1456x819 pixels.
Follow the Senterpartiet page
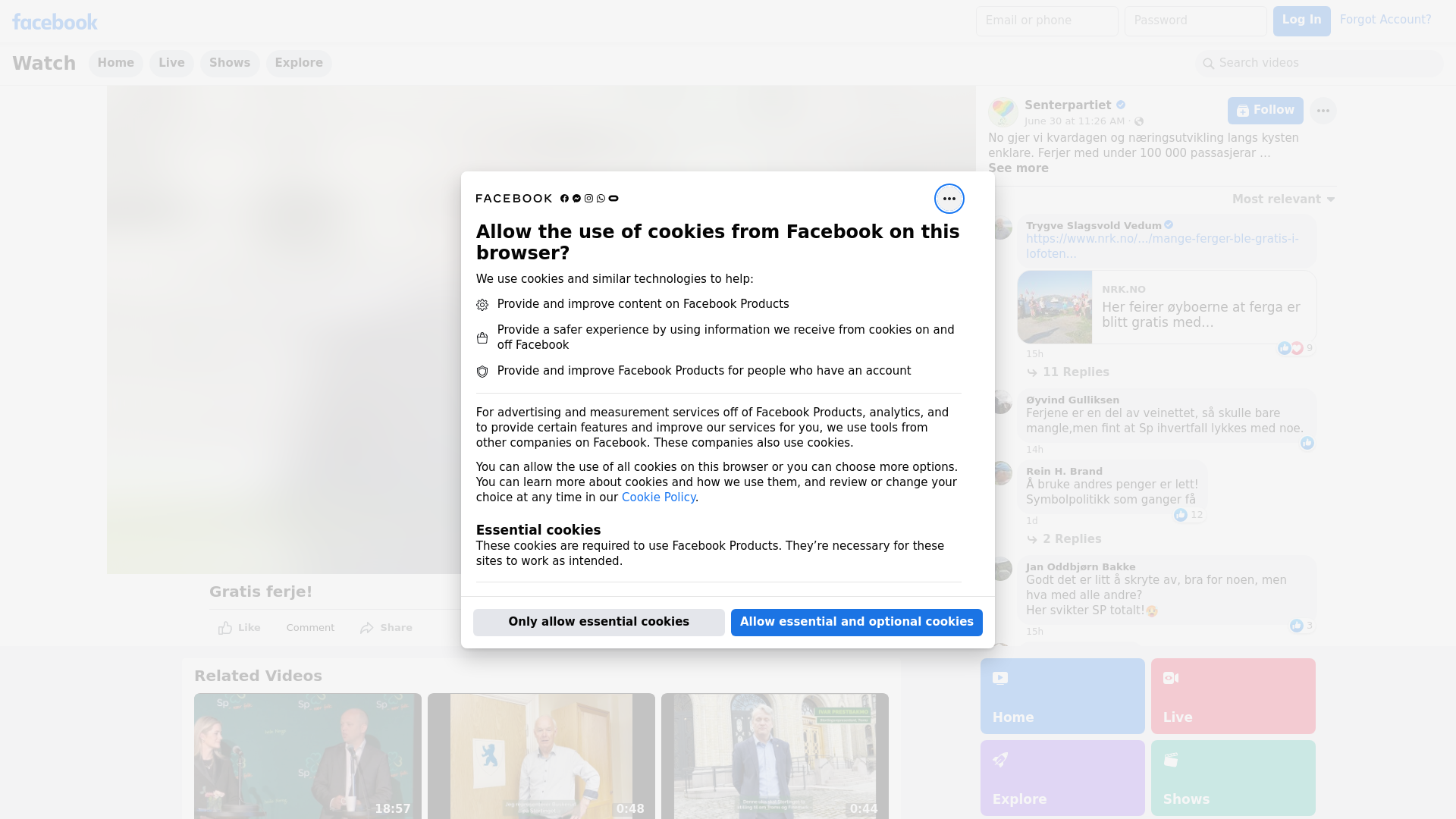pos(1265,110)
